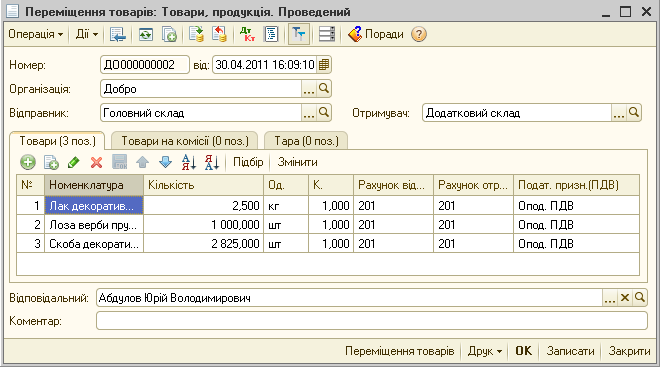The height and width of the screenshot is (367, 660).
Task: Open Отримувач warehouse with magnifier icon
Action: point(633,113)
